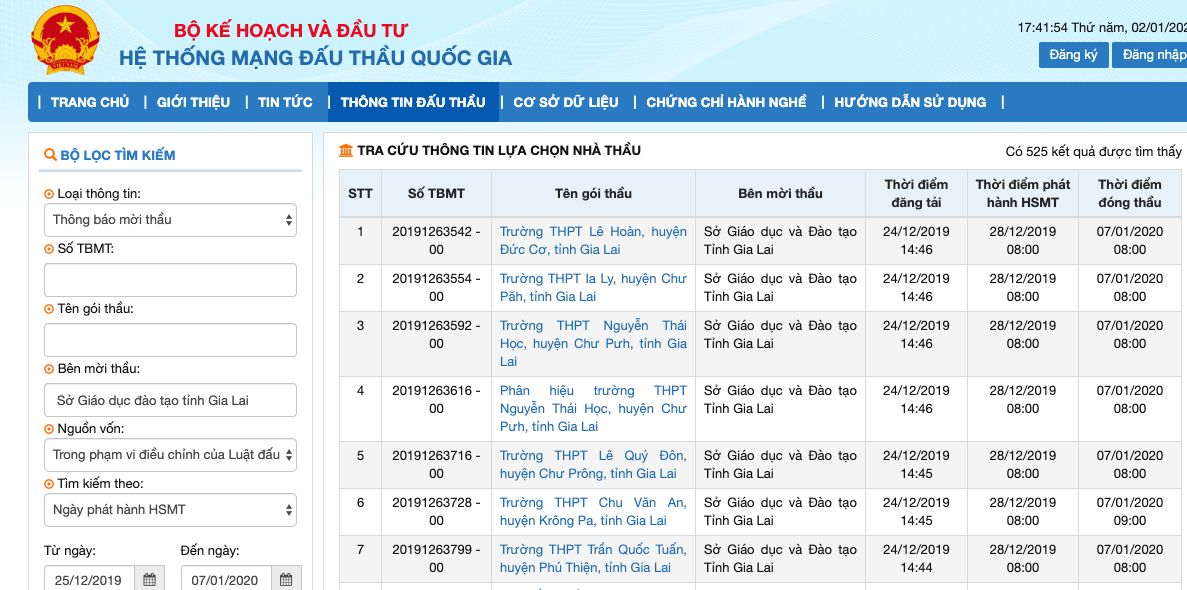Focus the Số TBMT input field
This screenshot has width=1187, height=590.
[170, 280]
